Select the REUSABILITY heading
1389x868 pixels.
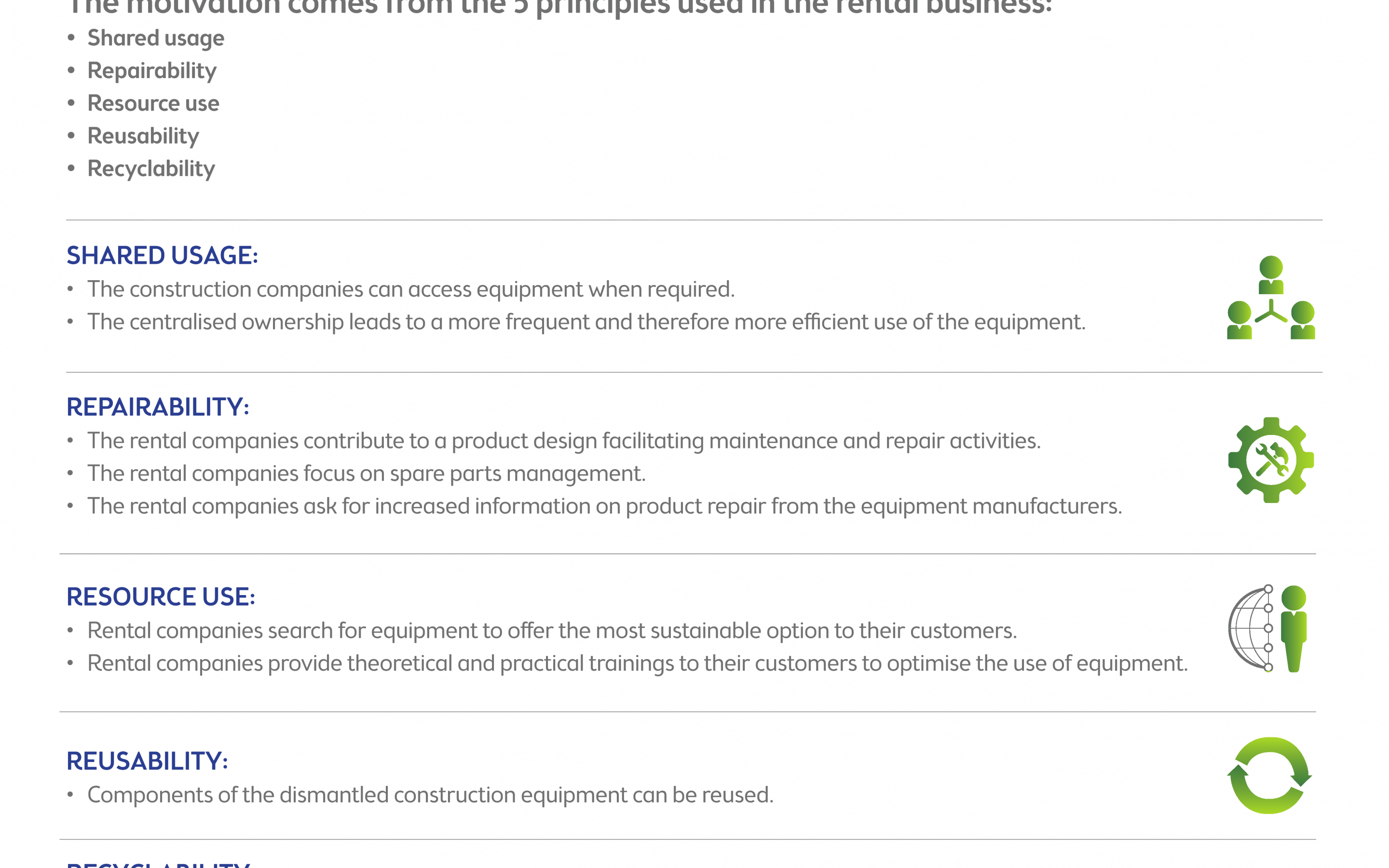point(148,761)
